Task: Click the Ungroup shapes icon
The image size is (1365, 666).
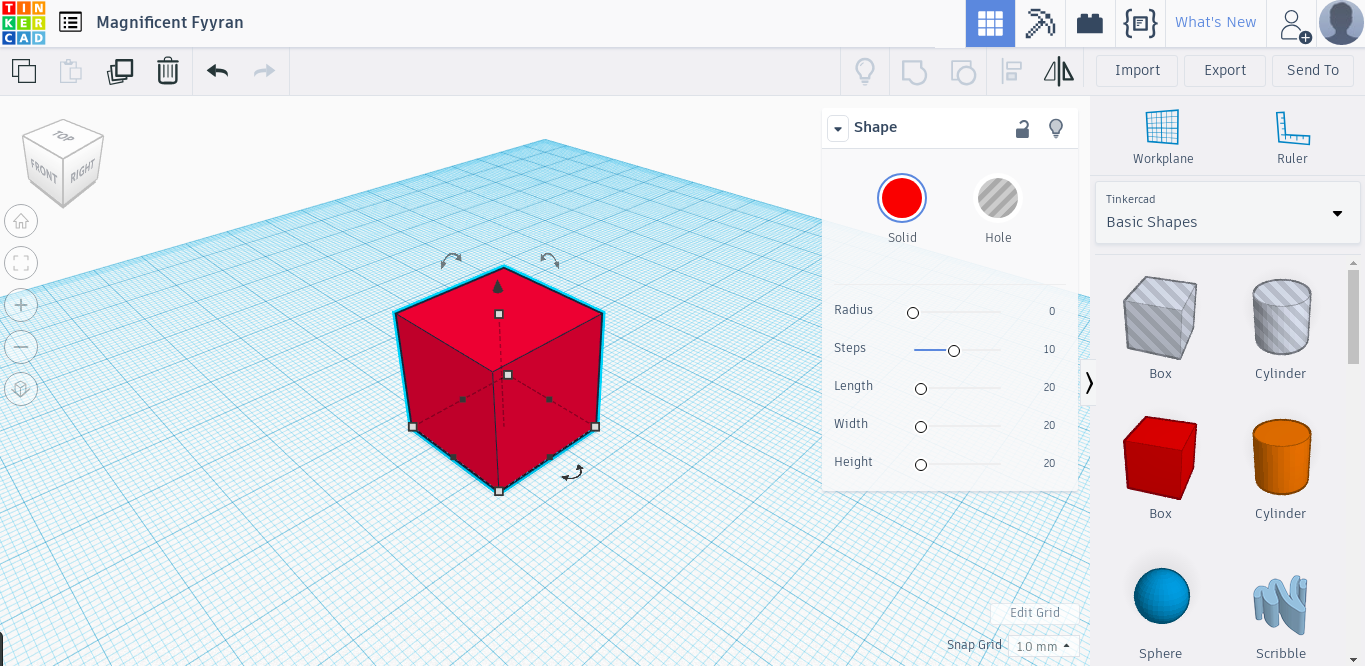Action: pos(962,71)
